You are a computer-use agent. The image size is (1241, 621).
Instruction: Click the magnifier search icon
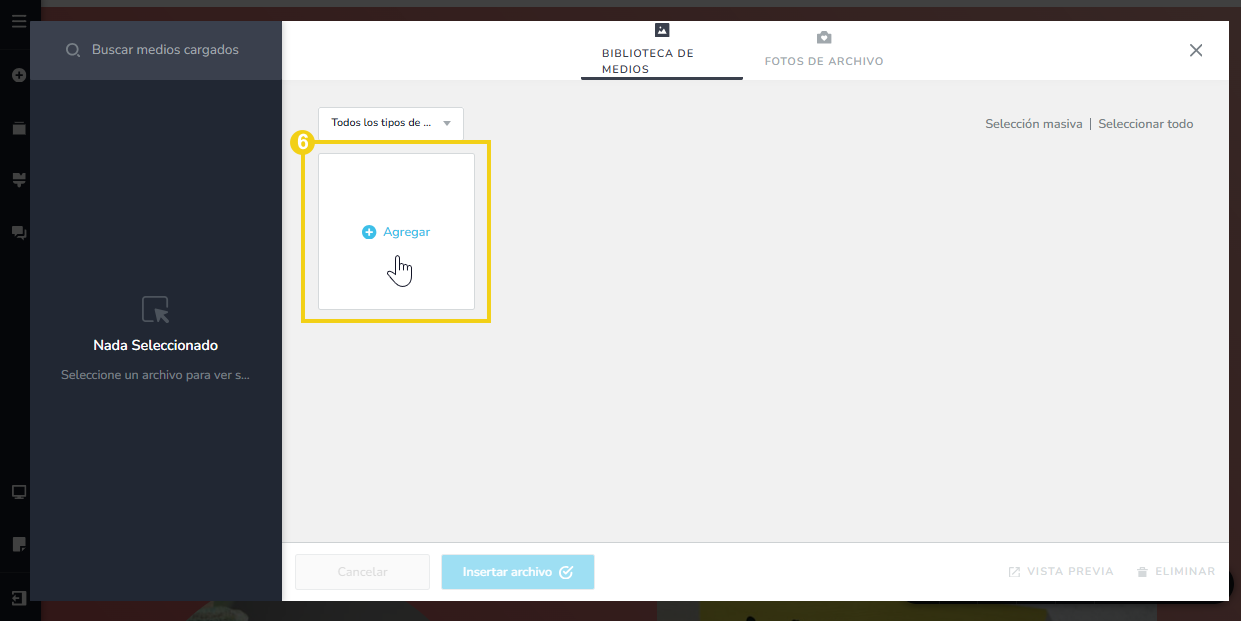click(x=73, y=50)
